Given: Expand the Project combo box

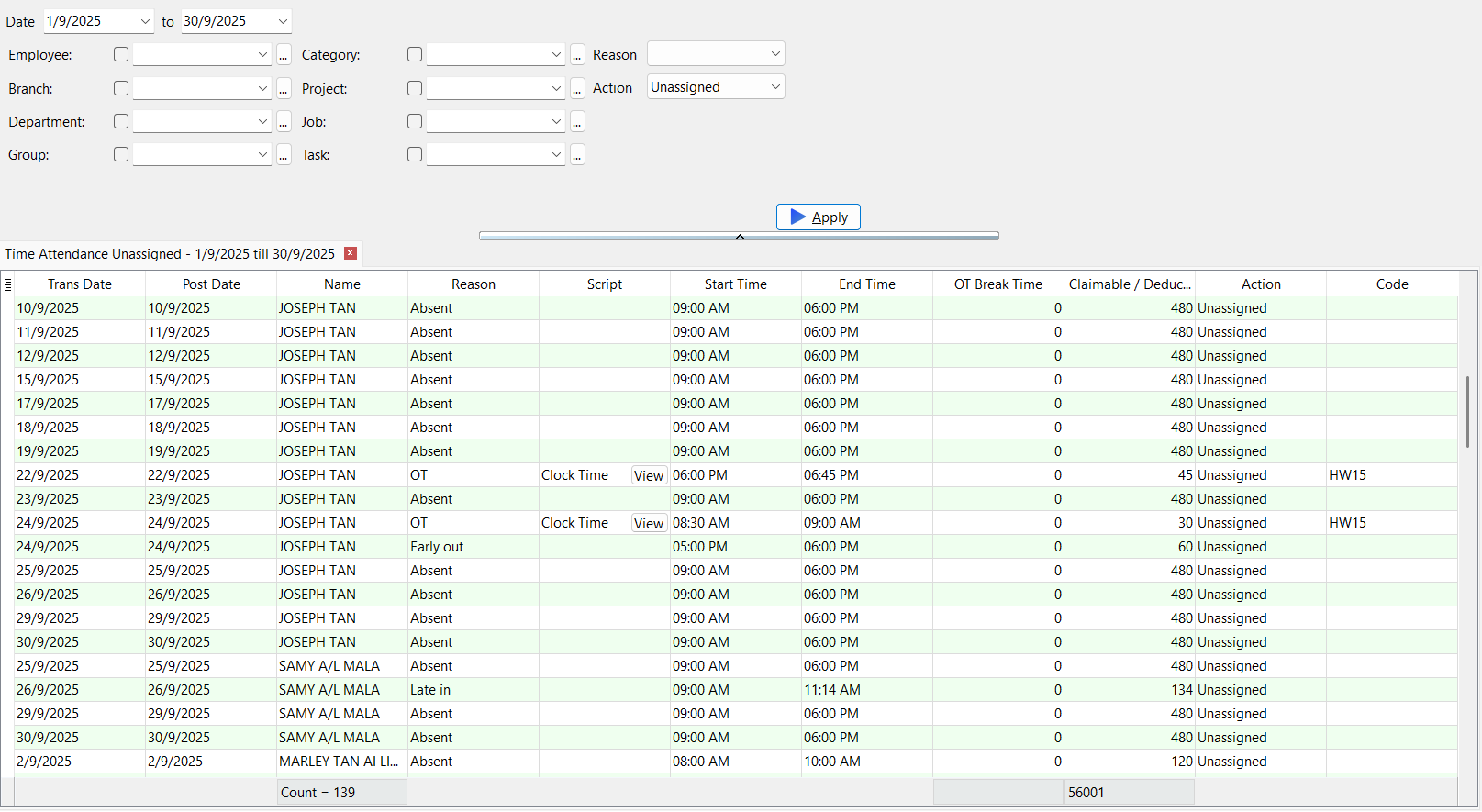Looking at the screenshot, I should coord(556,88).
